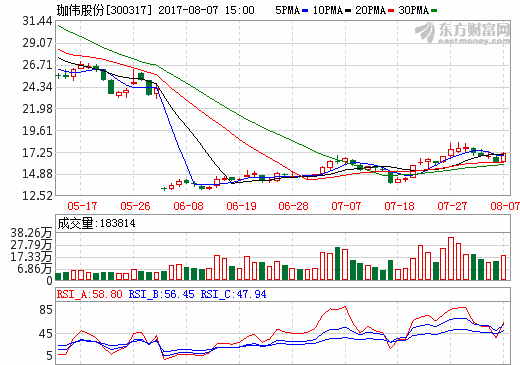Click the 07-27 date label
Screen dimensions: 520x365
(x=452, y=206)
